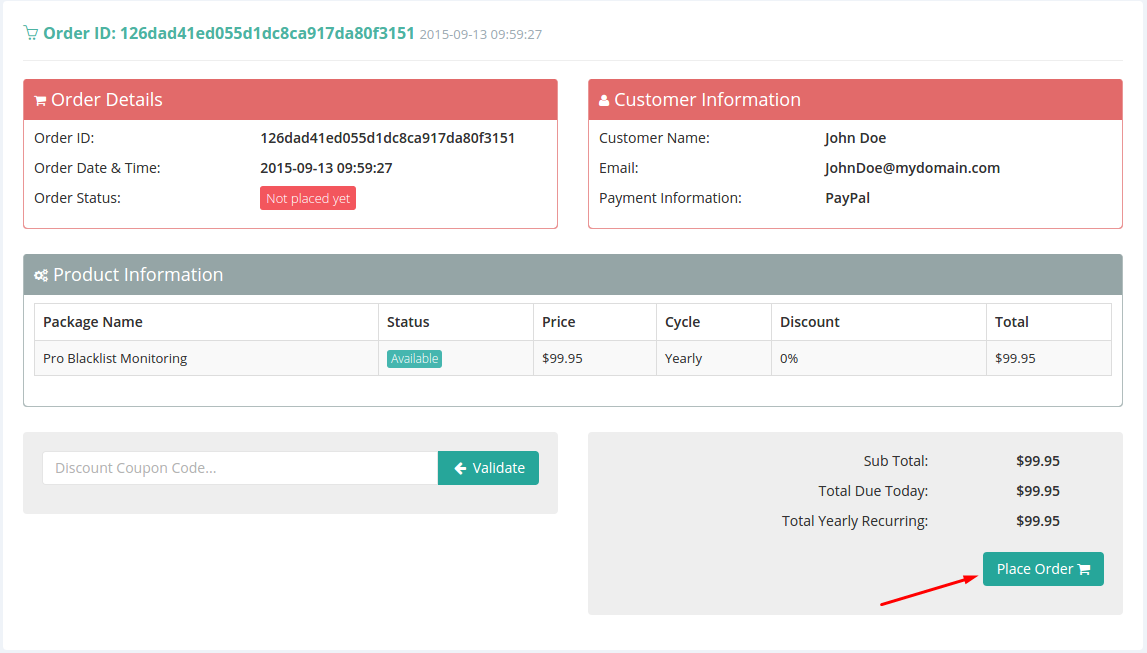Click the 'PayPal' payment information value
1147x653 pixels.
tap(847, 198)
